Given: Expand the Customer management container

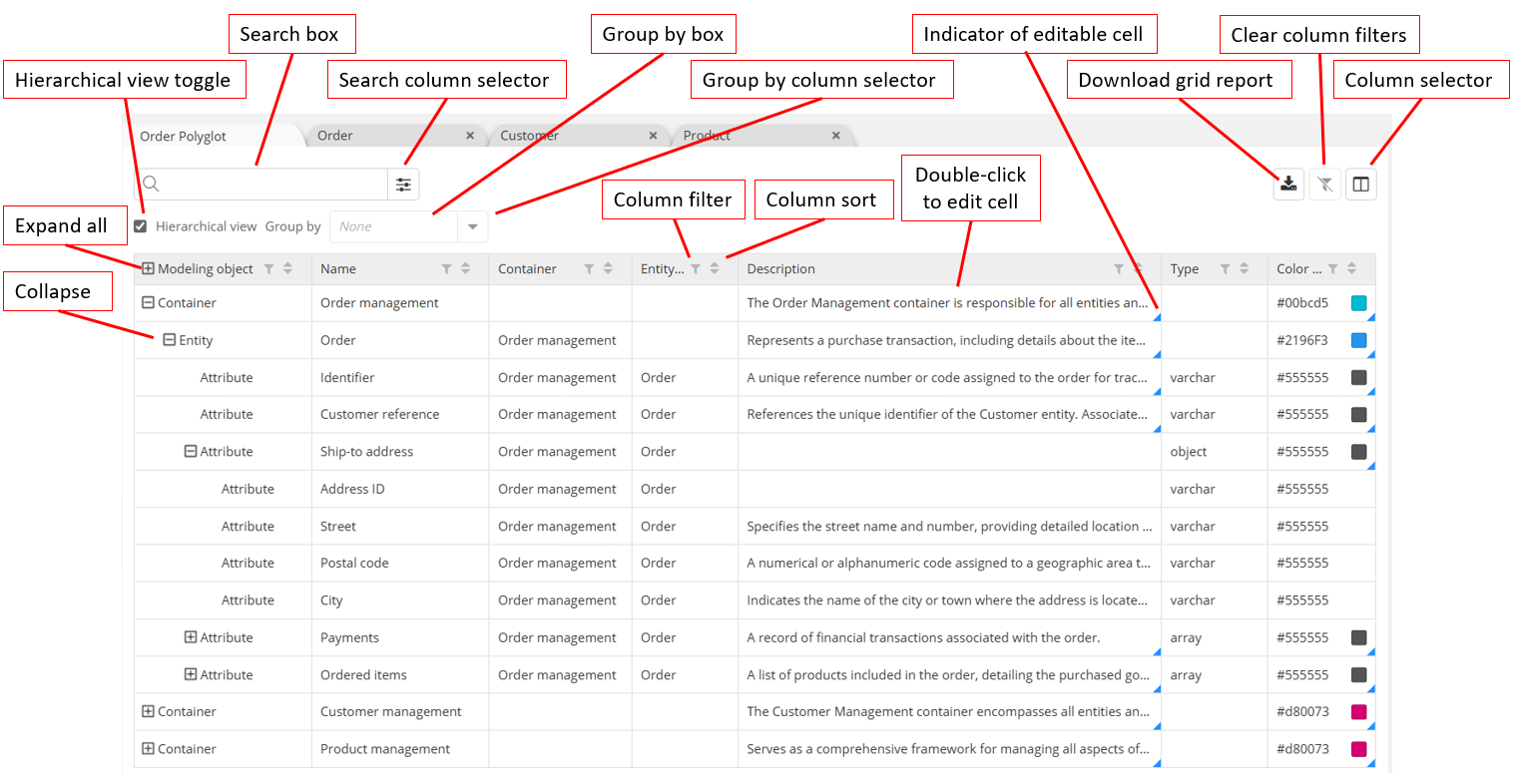Looking at the screenshot, I should pos(148,711).
